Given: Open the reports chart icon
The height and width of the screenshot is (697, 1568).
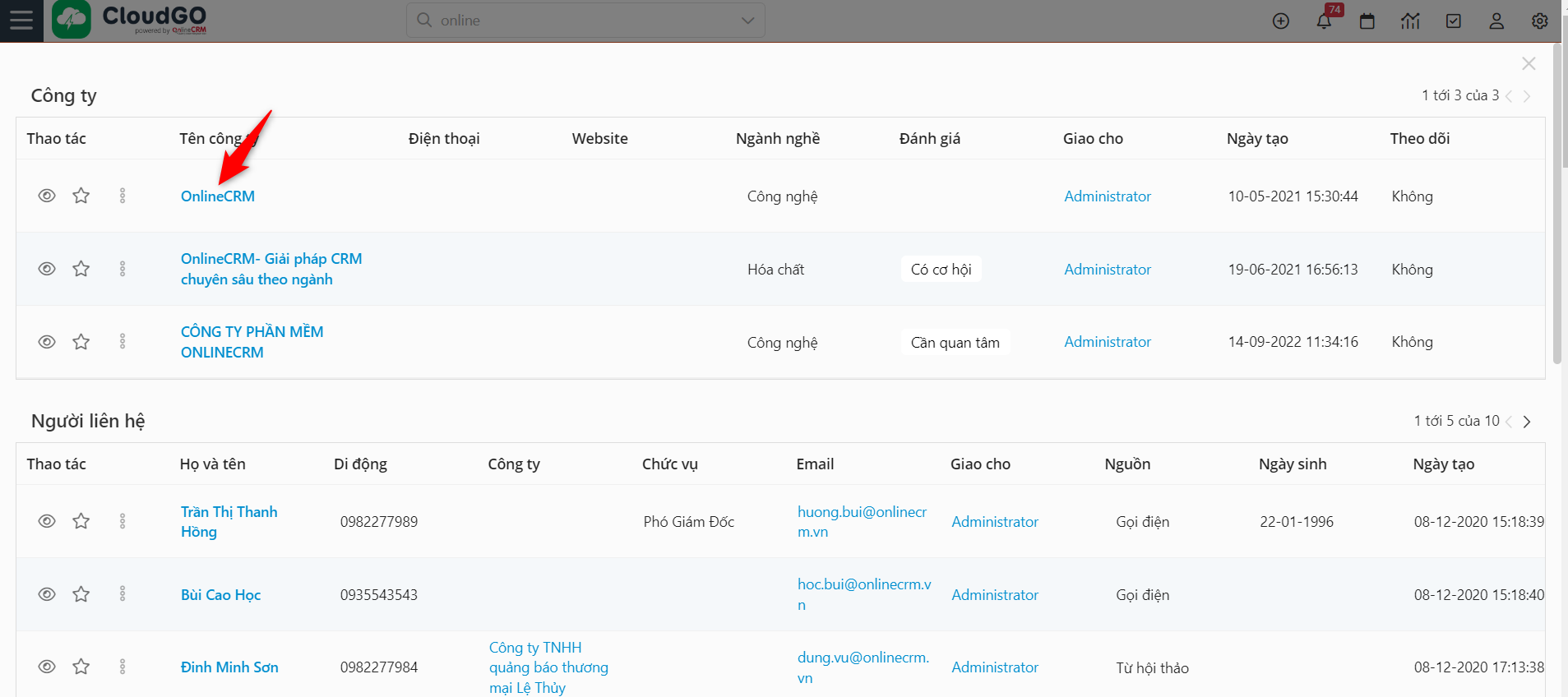Looking at the screenshot, I should [1410, 21].
